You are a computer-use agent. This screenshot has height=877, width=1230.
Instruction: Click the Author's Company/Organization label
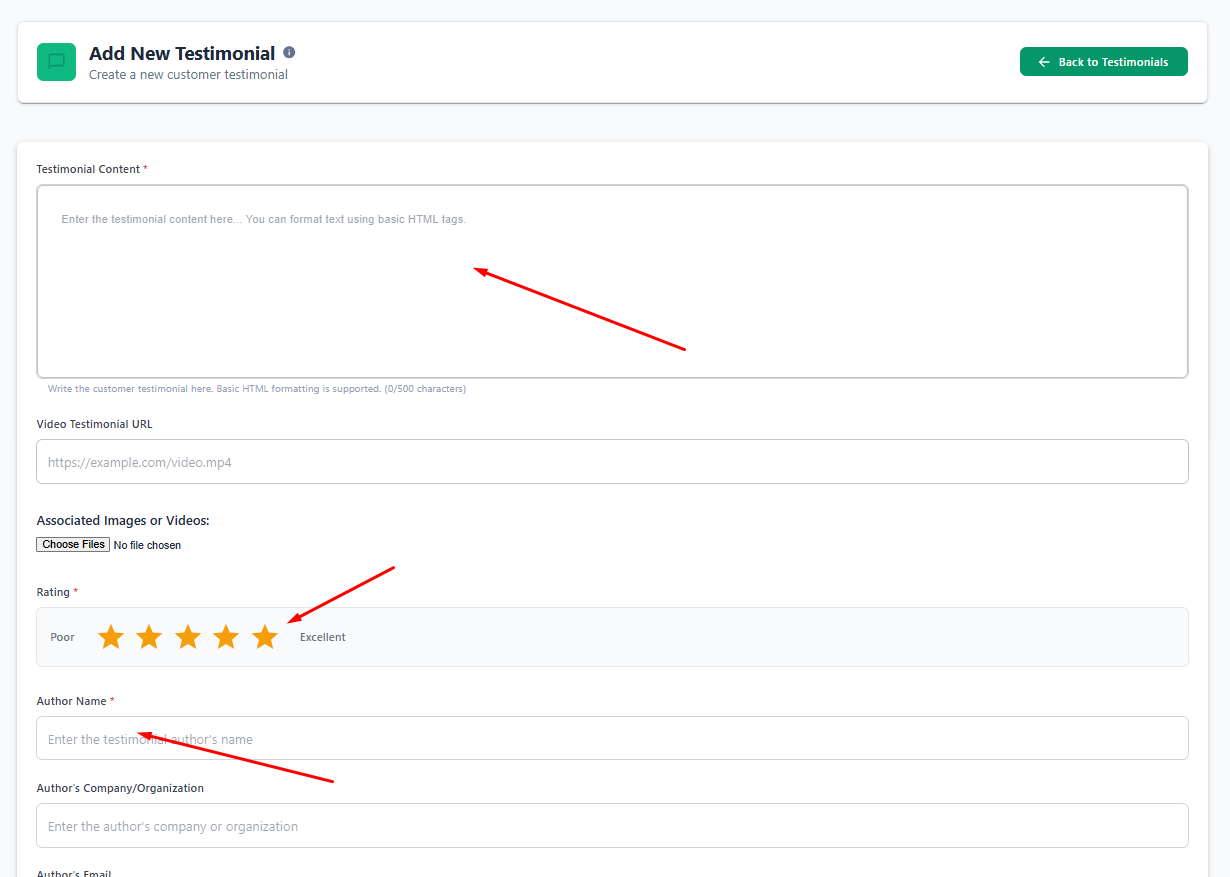(120, 788)
